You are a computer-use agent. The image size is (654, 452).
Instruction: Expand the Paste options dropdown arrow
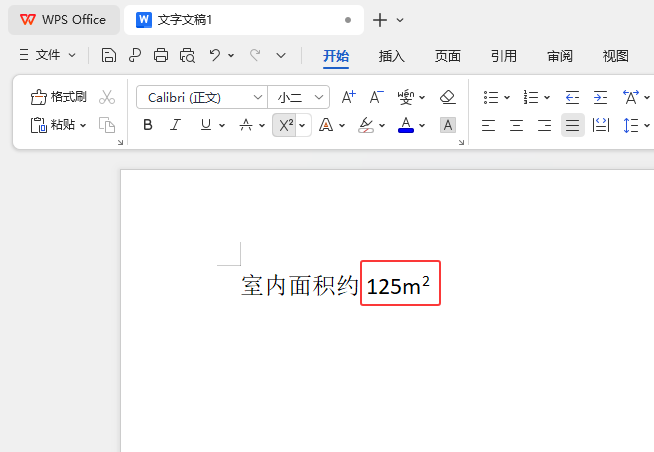coord(83,125)
